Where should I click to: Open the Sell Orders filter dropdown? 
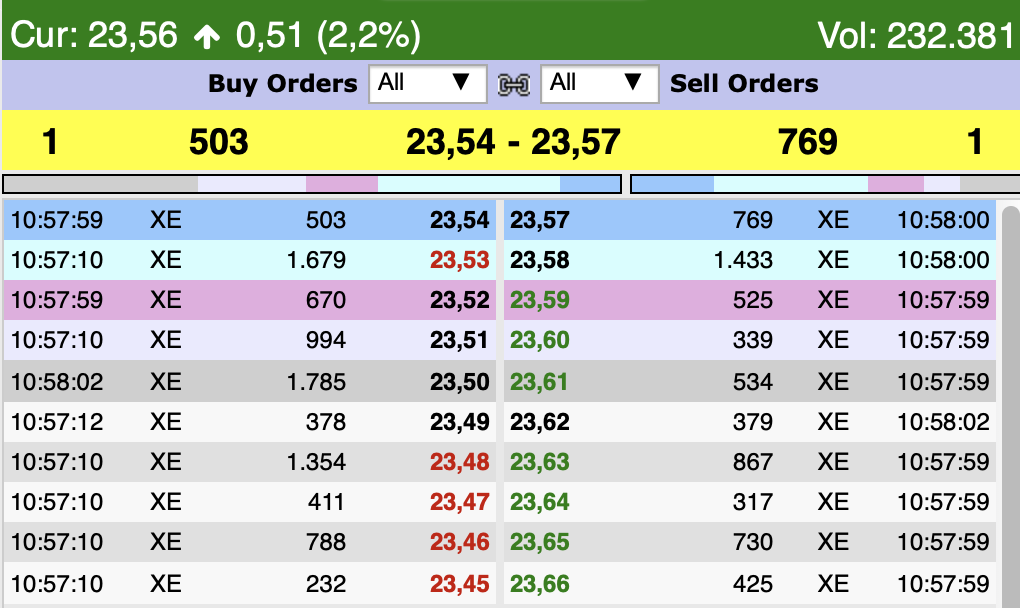tap(599, 83)
